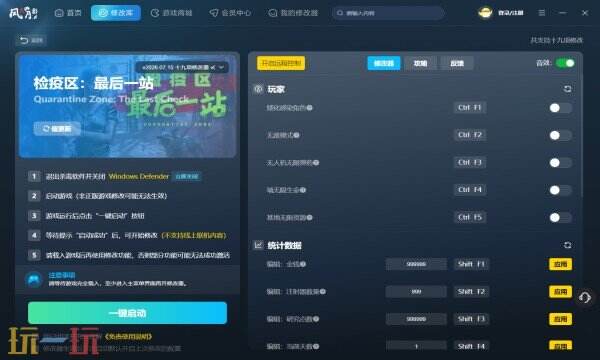Toggle the Ctrl F5 cheat switch
Viewport: 600px width, 360px height.
pyautogui.click(x=560, y=218)
